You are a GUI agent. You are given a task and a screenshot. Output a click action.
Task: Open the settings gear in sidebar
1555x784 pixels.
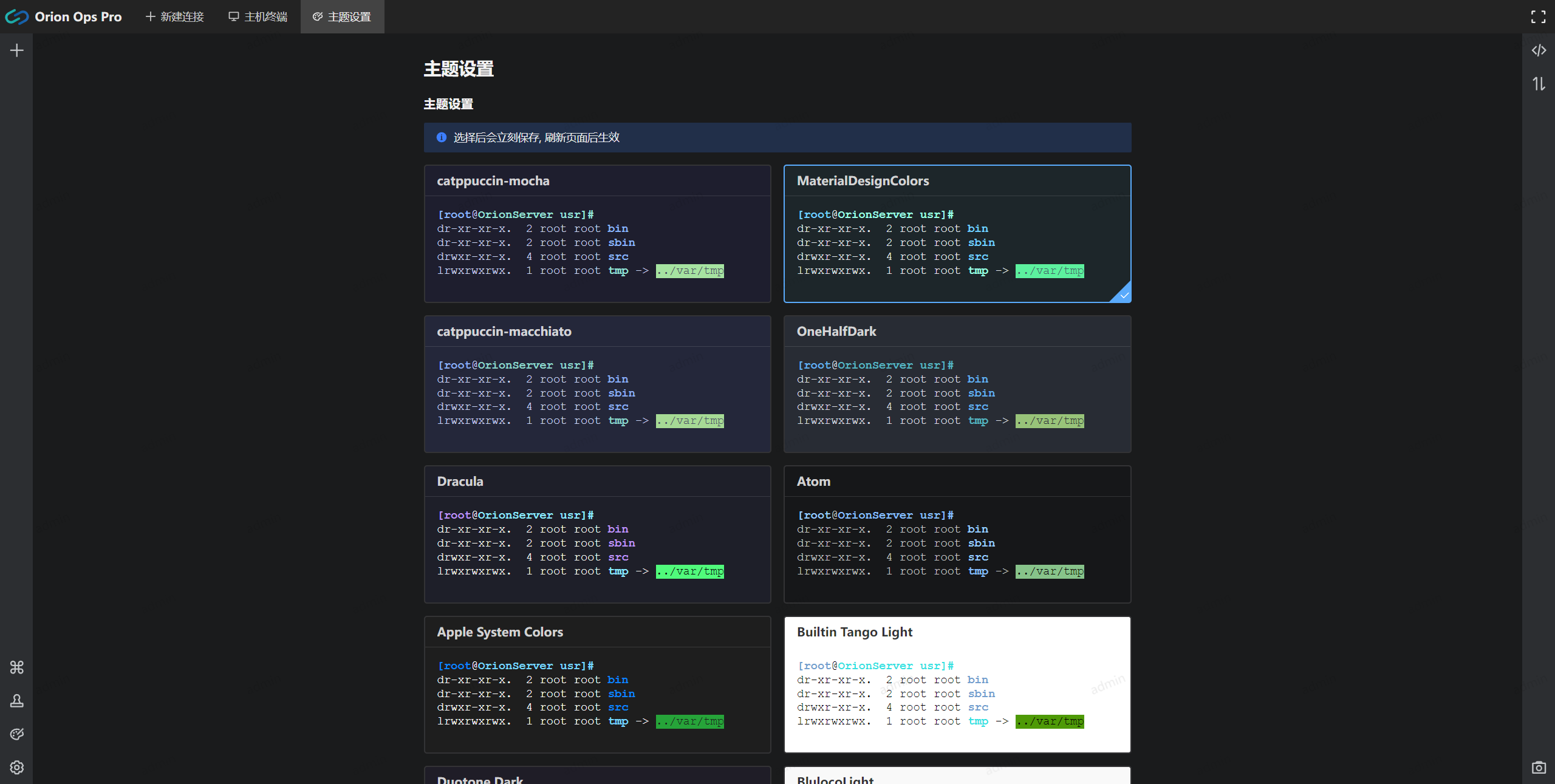coord(17,768)
